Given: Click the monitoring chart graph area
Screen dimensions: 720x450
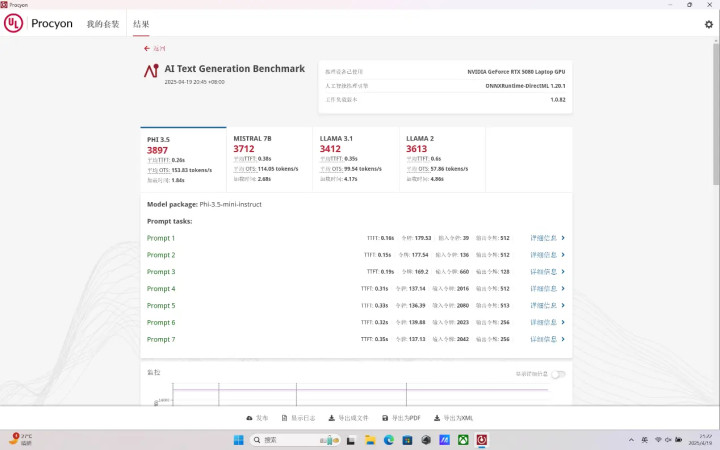Looking at the screenshot, I should point(360,394).
